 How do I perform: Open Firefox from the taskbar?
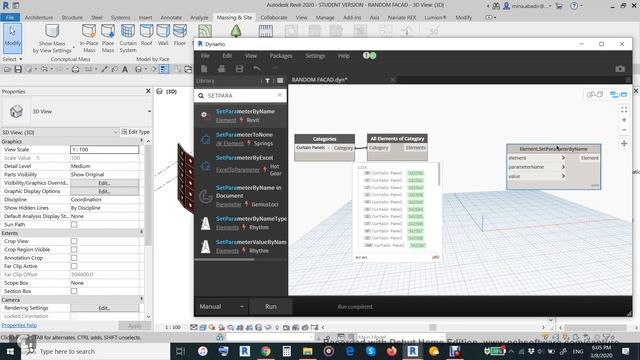pos(391,351)
